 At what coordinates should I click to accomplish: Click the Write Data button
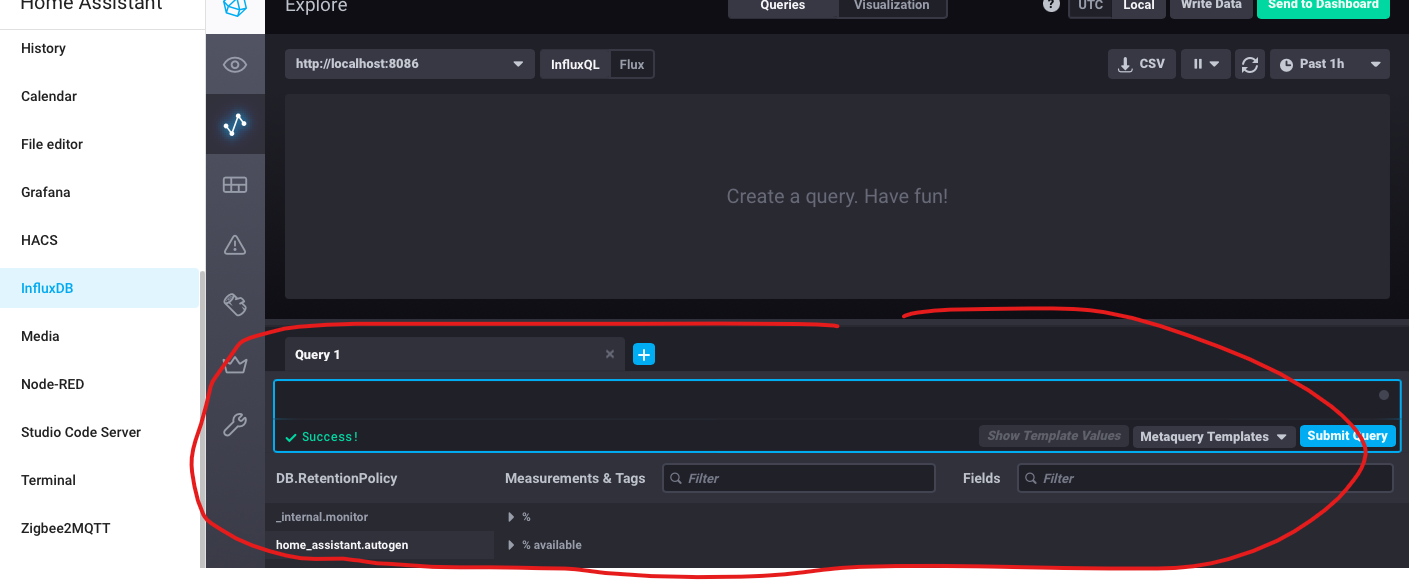coord(1211,6)
